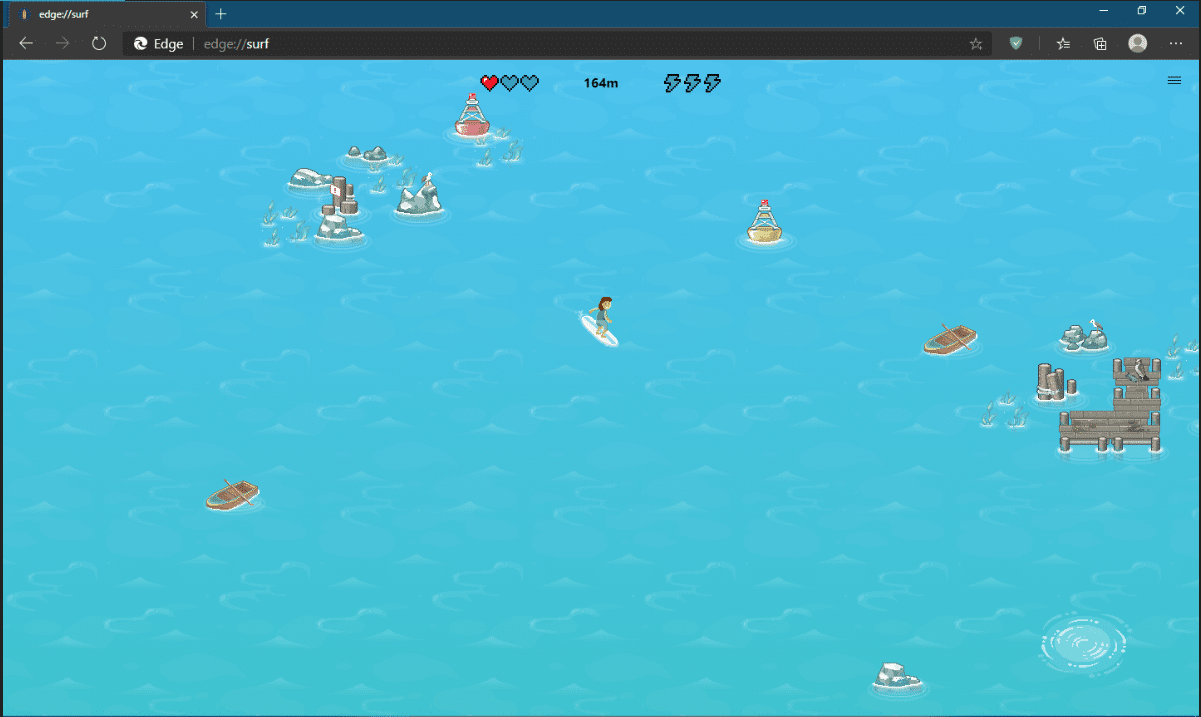1201x717 pixels.
Task: Add this page to favorites with star
Action: (976, 44)
